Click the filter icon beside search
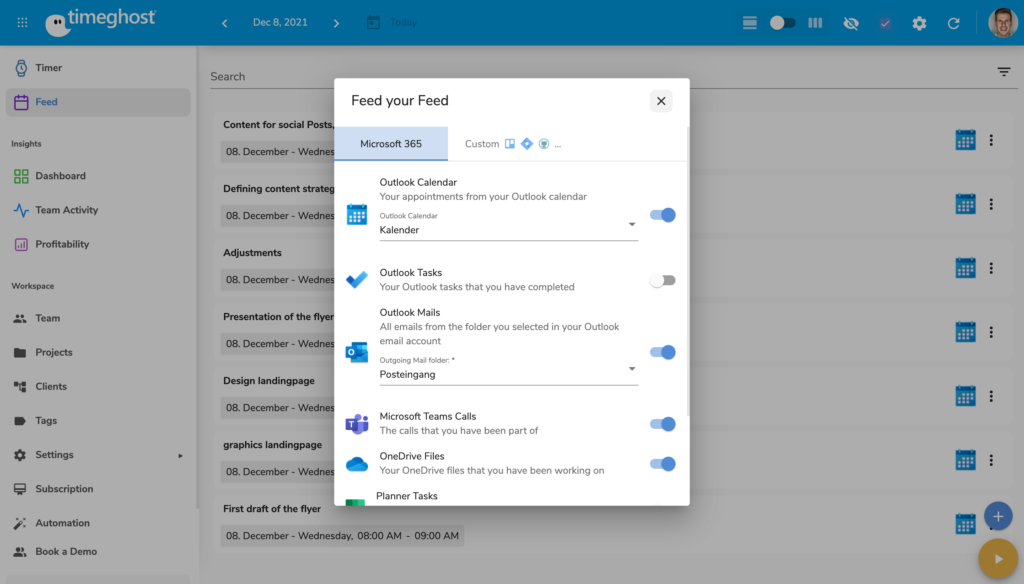Viewport: 1024px width, 584px height. click(1003, 72)
